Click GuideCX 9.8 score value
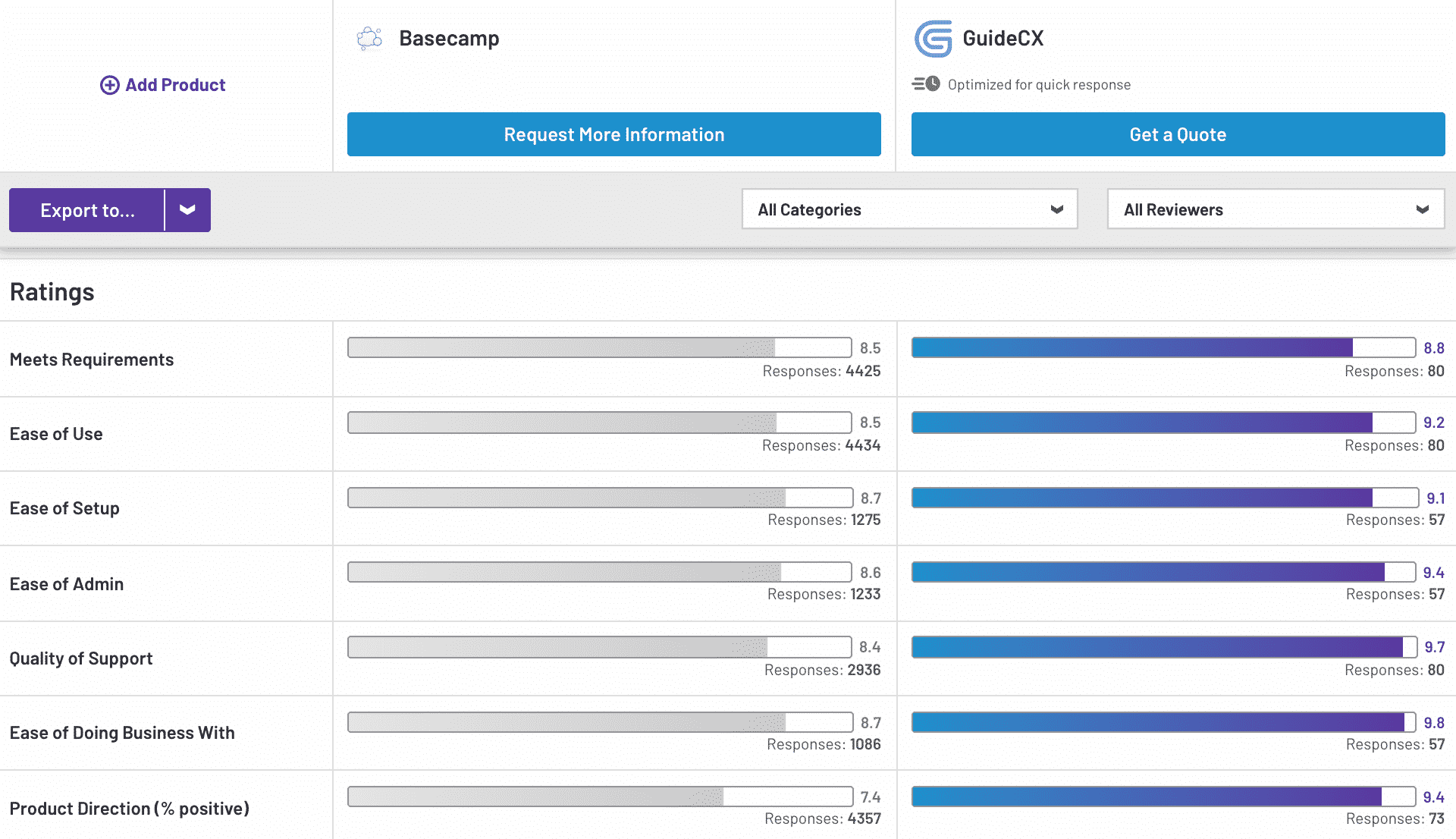Viewport: 1456px width, 839px height. pyautogui.click(x=1434, y=723)
